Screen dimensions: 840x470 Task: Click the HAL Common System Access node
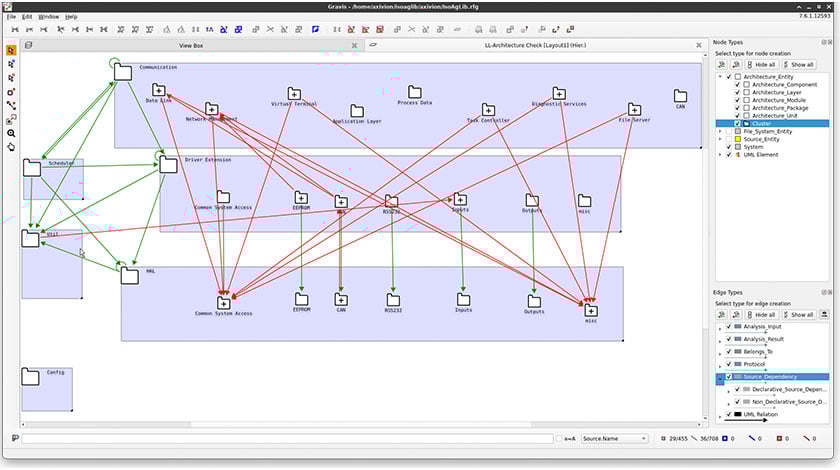coord(223,302)
